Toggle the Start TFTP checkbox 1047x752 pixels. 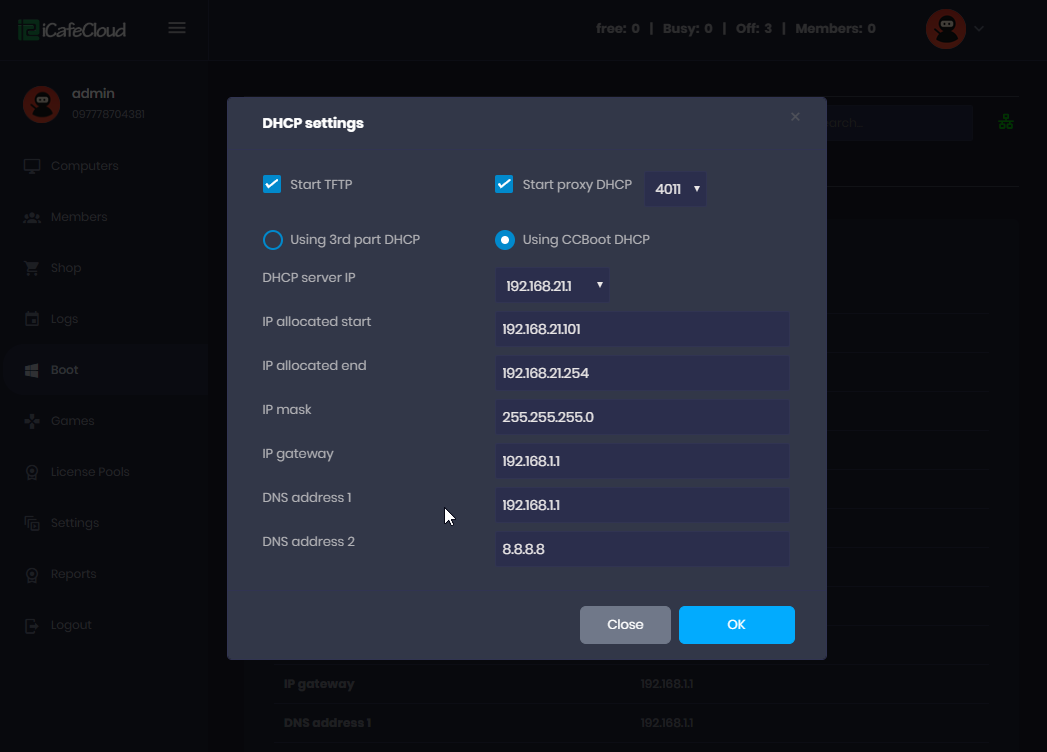[x=271, y=184]
